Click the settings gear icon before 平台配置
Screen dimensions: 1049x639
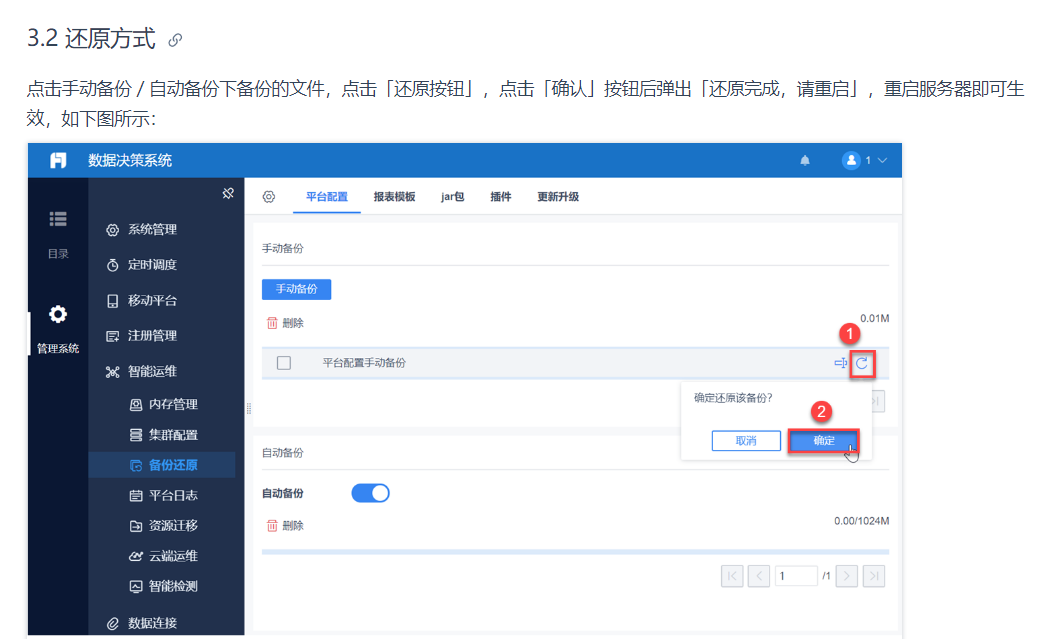[x=268, y=197]
